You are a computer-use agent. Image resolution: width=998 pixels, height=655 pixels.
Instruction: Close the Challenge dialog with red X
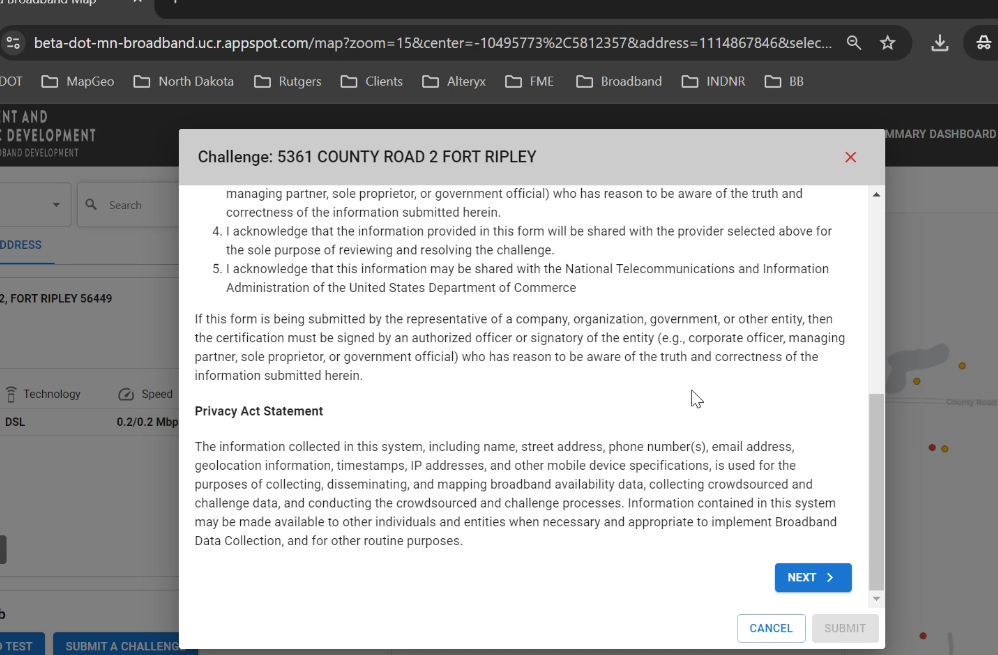850,157
